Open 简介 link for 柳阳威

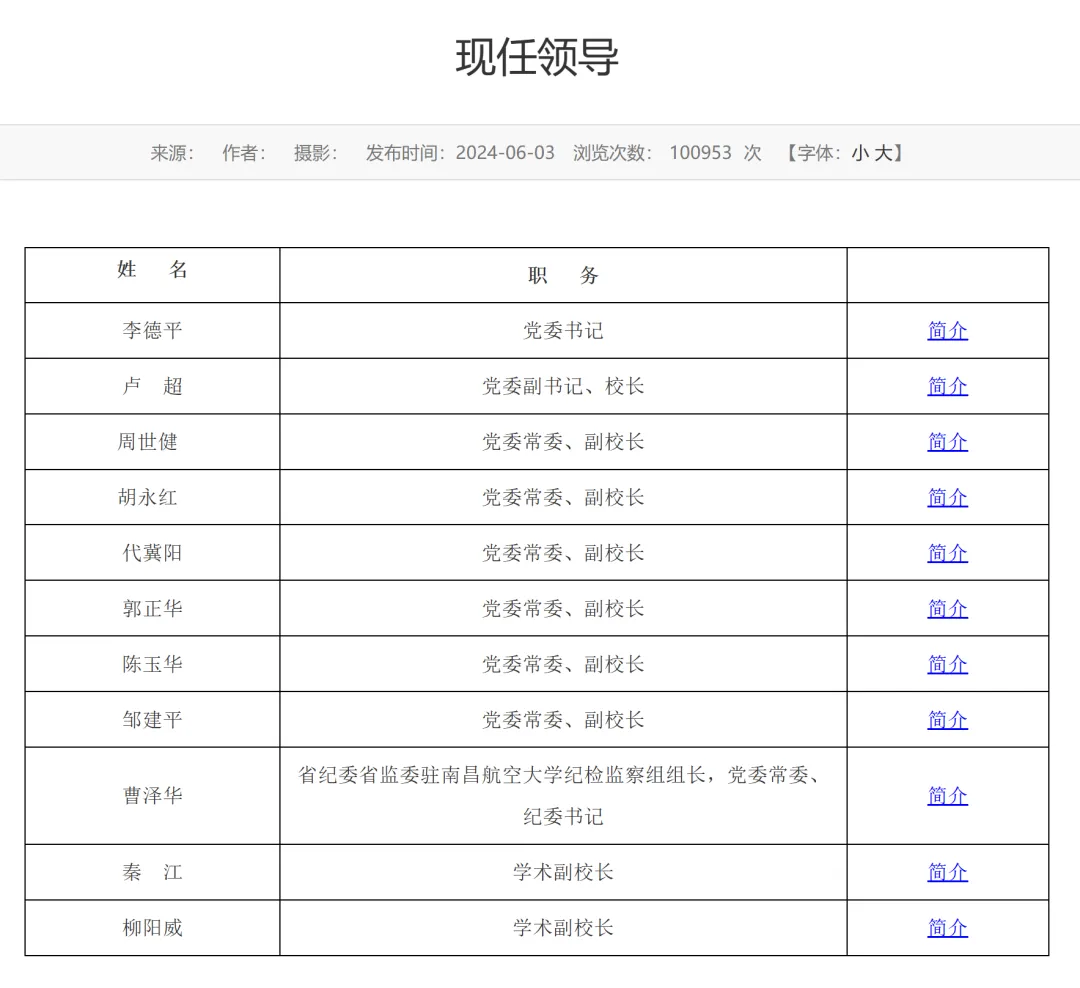(947, 928)
